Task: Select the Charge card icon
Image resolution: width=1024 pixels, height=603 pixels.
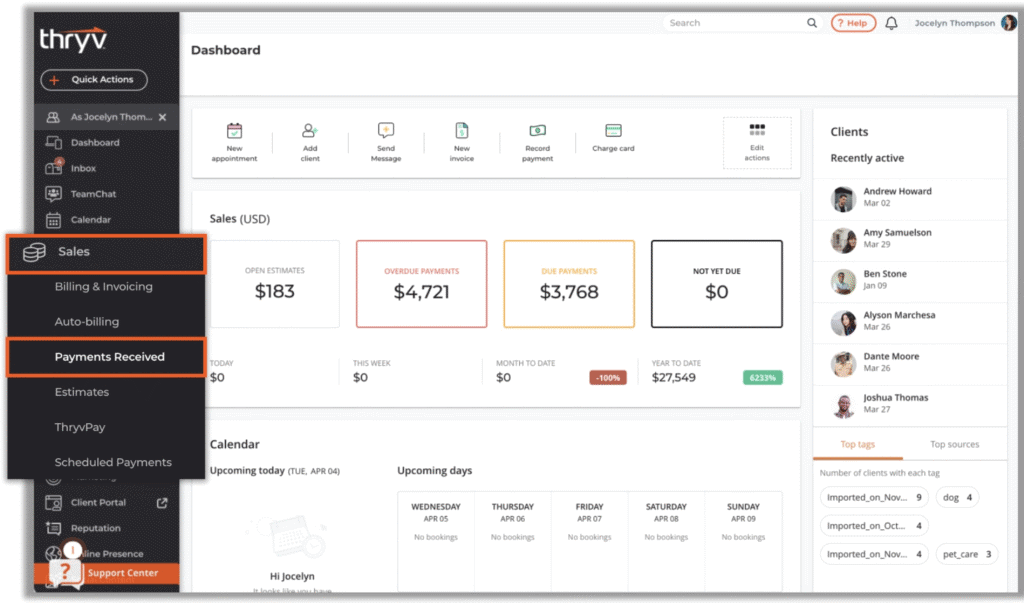Action: (x=613, y=131)
